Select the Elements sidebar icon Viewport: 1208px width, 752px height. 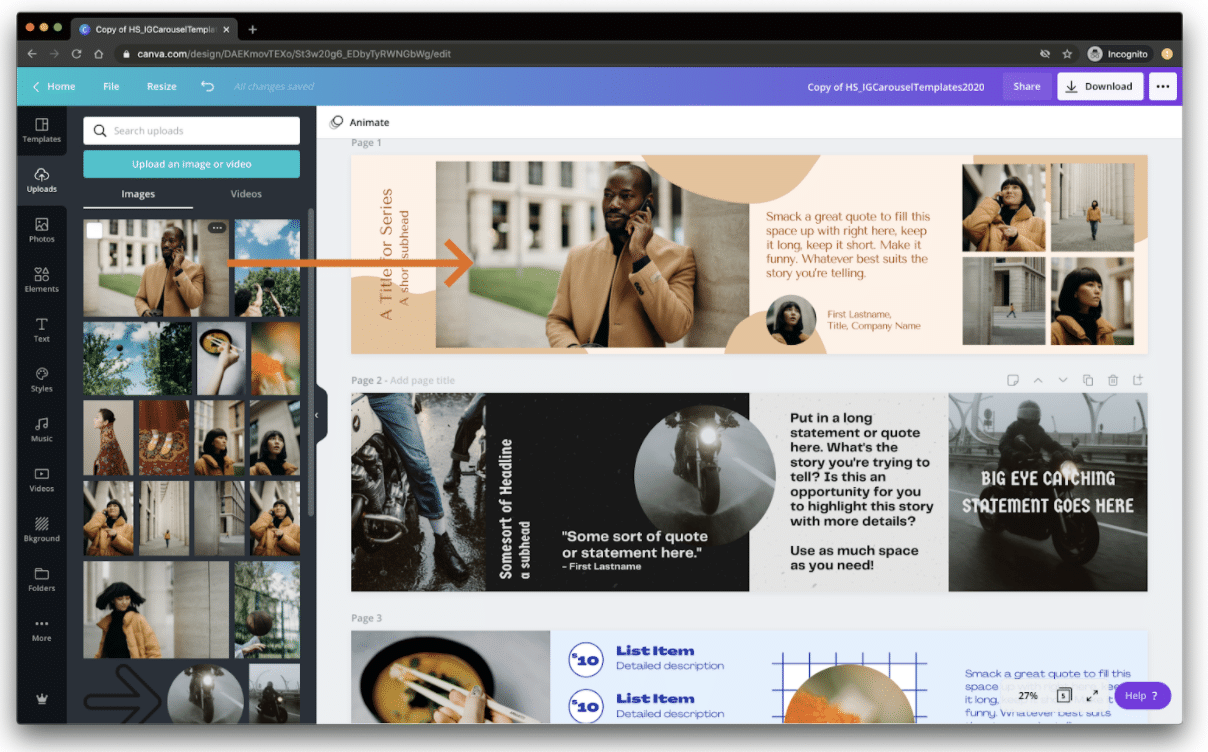click(x=41, y=280)
